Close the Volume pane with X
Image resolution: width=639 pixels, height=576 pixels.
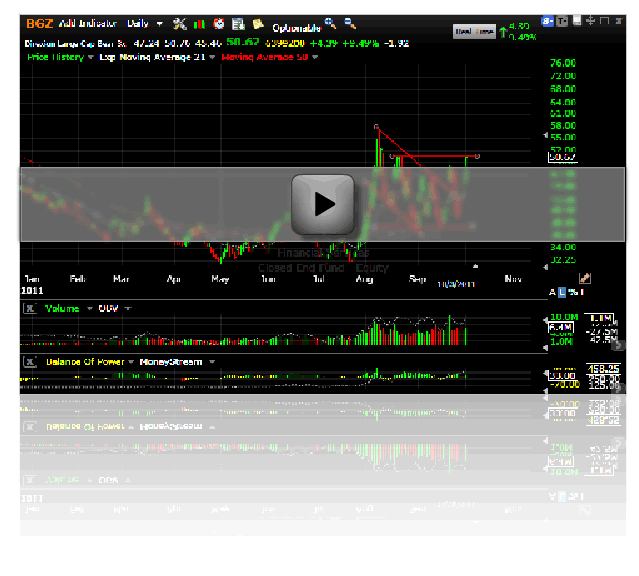click(x=28, y=309)
